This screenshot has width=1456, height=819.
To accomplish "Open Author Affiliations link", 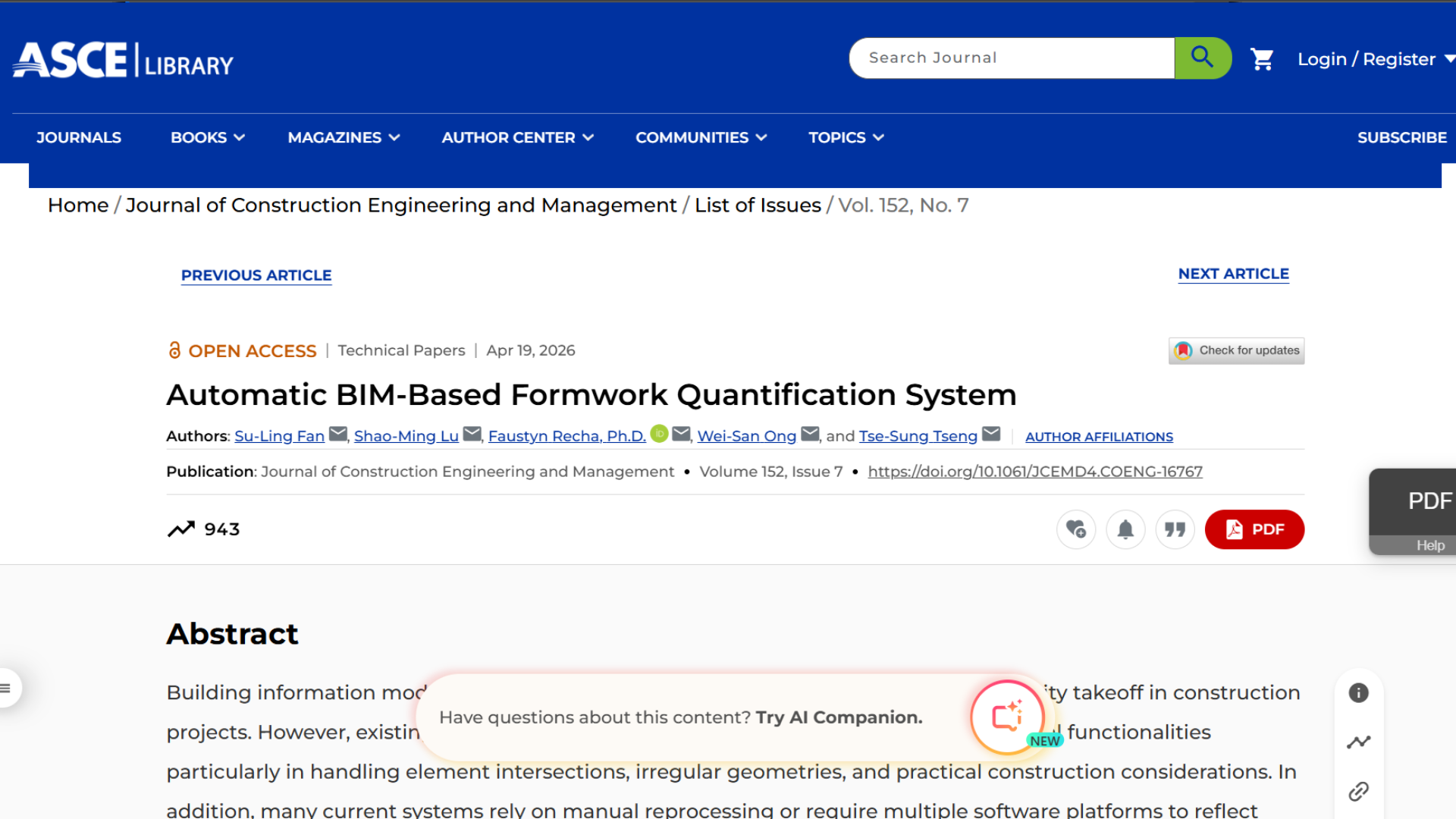I will coord(1099,437).
